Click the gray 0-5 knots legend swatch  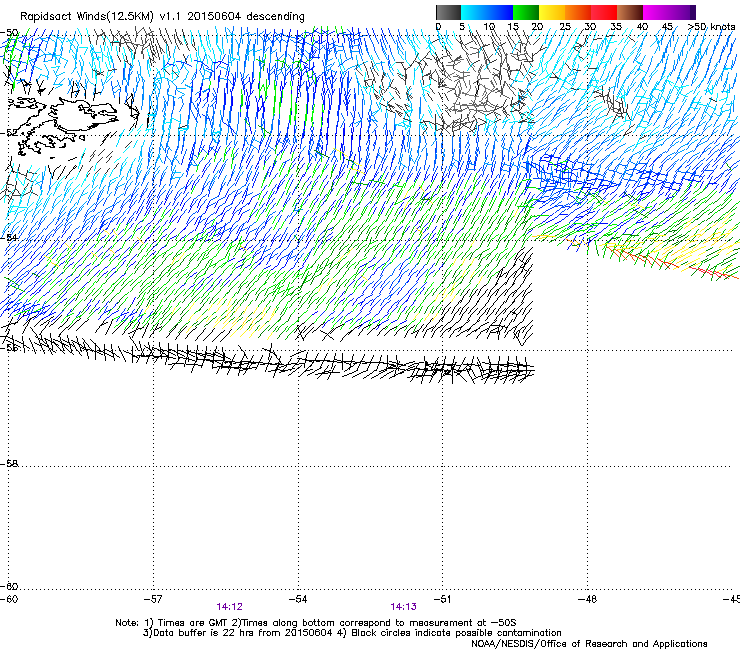tap(448, 12)
